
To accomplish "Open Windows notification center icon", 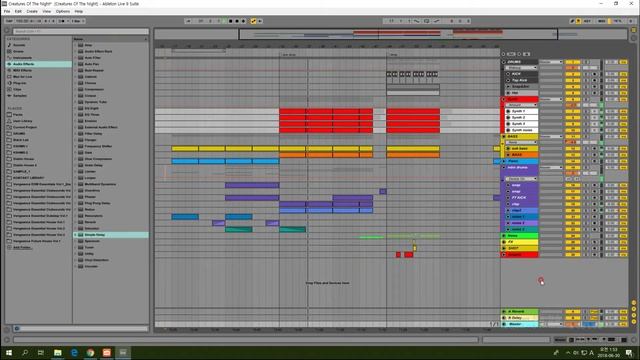I will click(629, 352).
